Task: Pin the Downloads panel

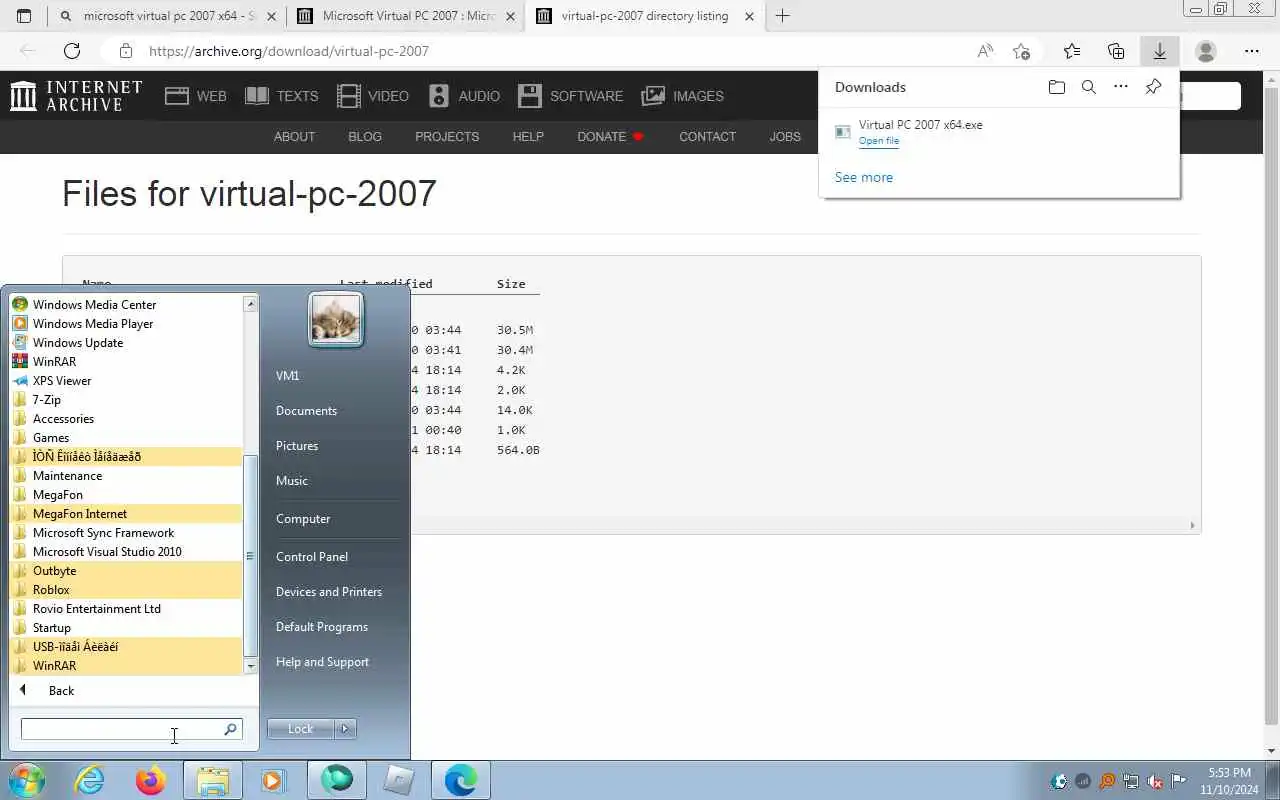Action: pos(1153,87)
